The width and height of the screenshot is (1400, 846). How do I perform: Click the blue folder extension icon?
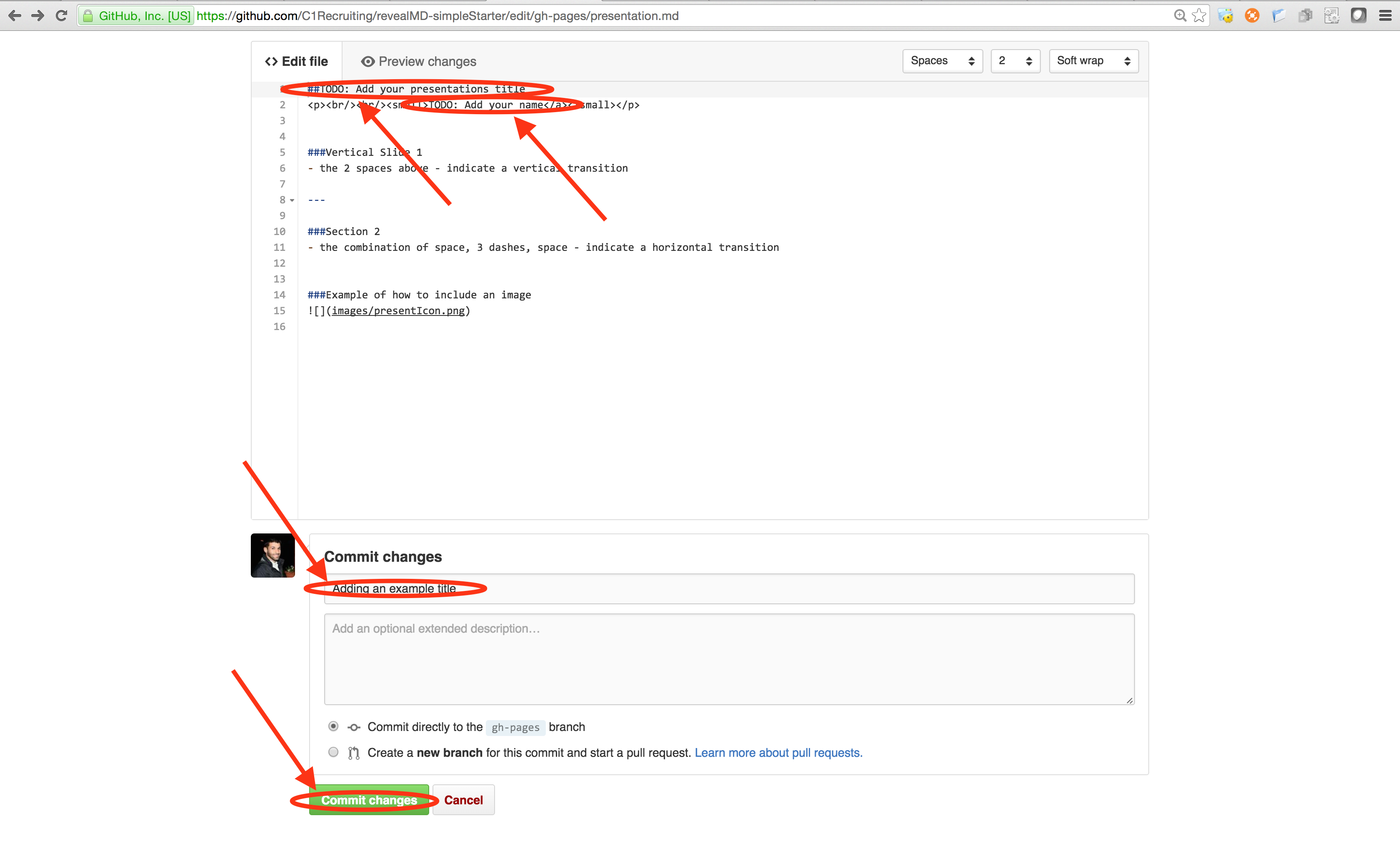(x=1278, y=15)
